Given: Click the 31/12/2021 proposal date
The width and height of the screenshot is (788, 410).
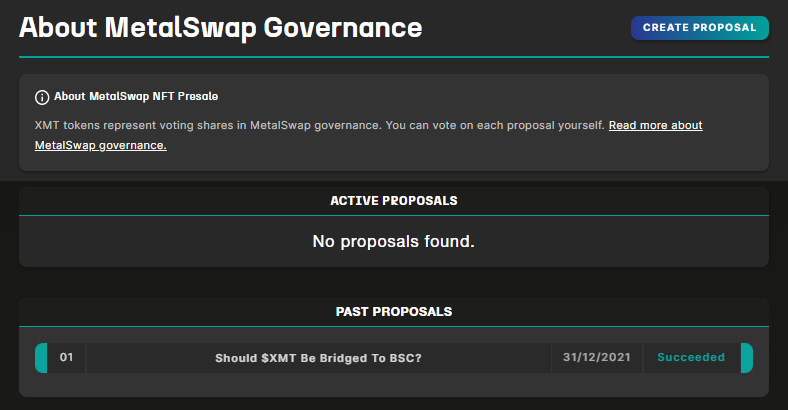Looking at the screenshot, I should [x=596, y=358].
